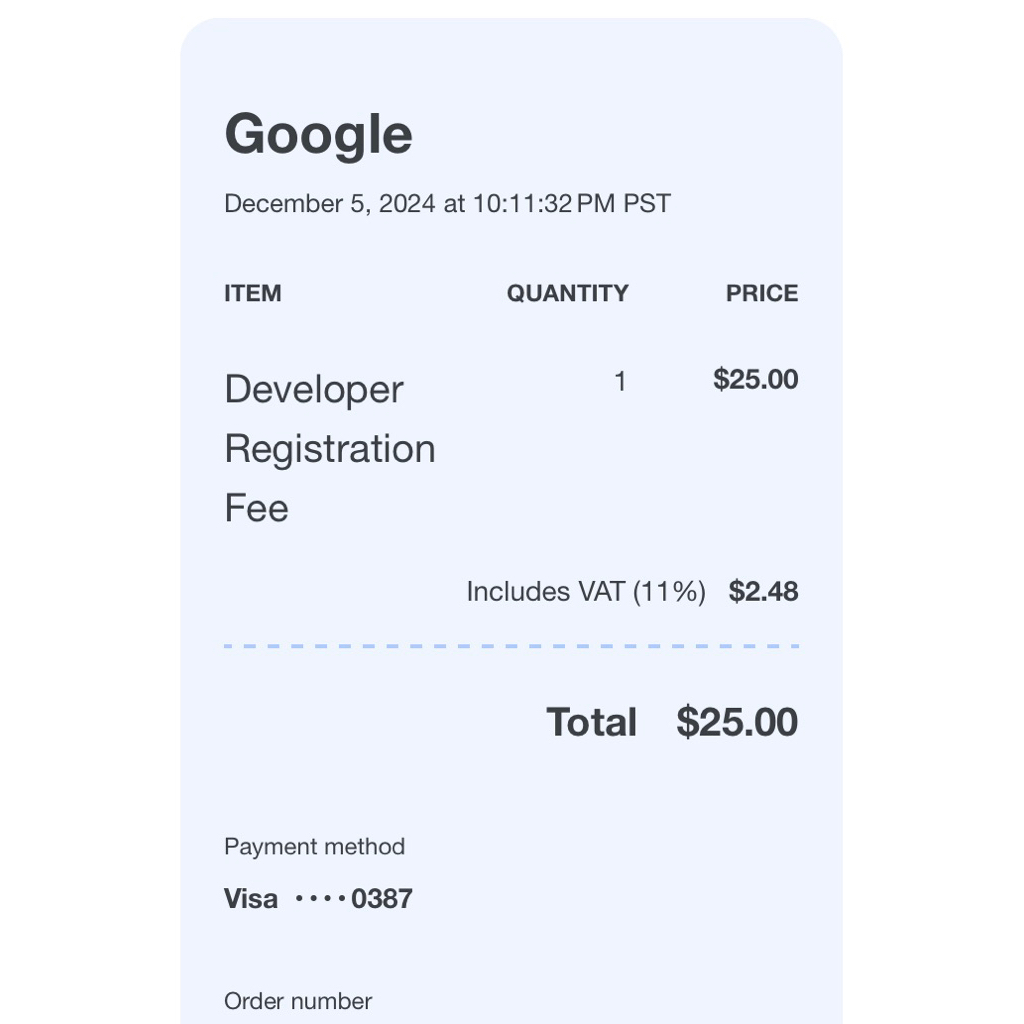The image size is (1024, 1024).
Task: Click the Includes VAT (11%) label
Action: tap(585, 592)
